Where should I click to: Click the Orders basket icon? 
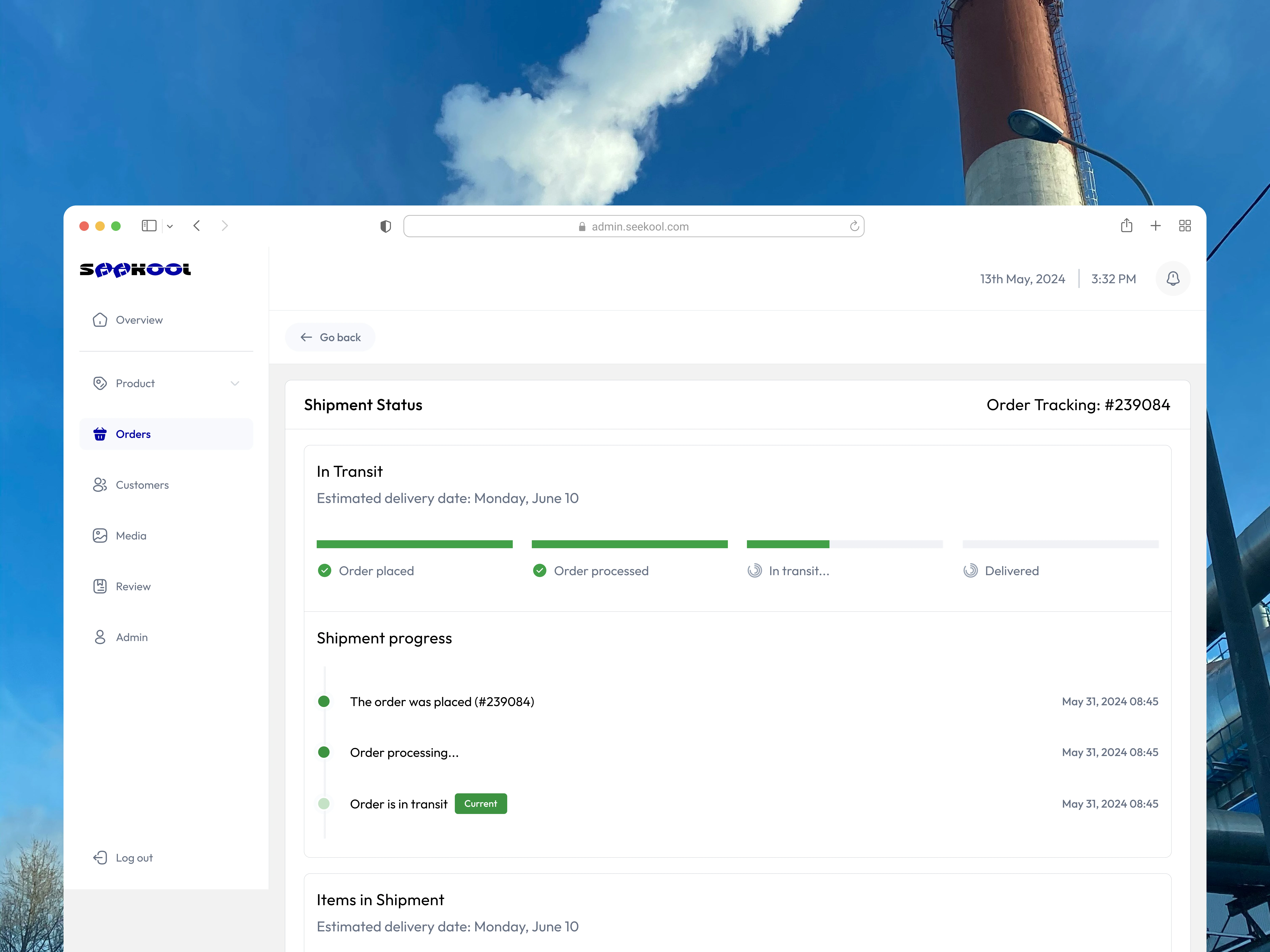coord(100,434)
